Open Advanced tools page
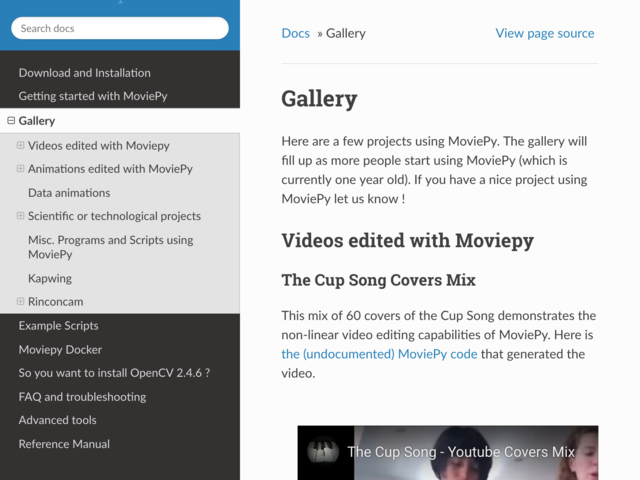The width and height of the screenshot is (640, 480). [58, 420]
